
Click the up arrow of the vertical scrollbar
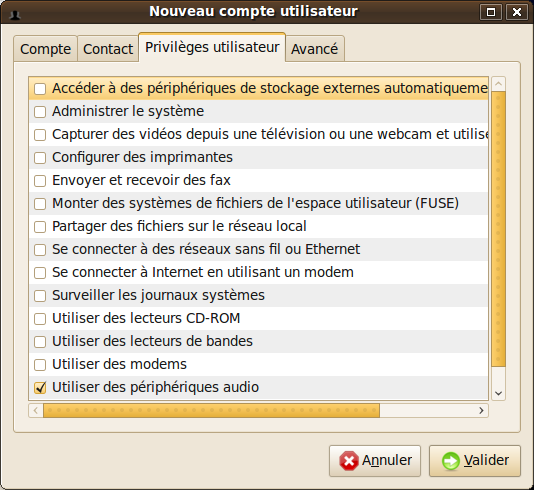(x=499, y=84)
